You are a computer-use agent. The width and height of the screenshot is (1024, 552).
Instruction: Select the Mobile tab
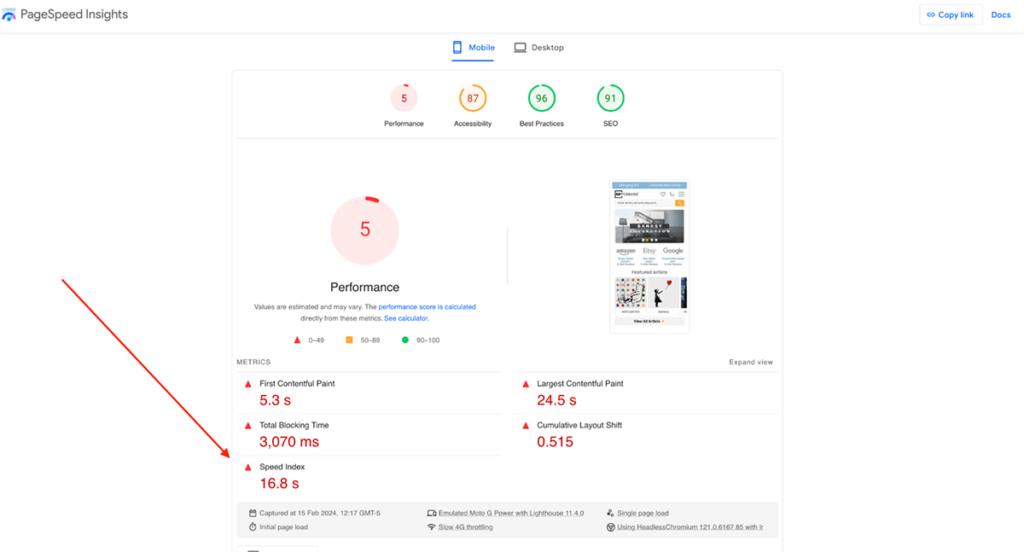(x=473, y=48)
